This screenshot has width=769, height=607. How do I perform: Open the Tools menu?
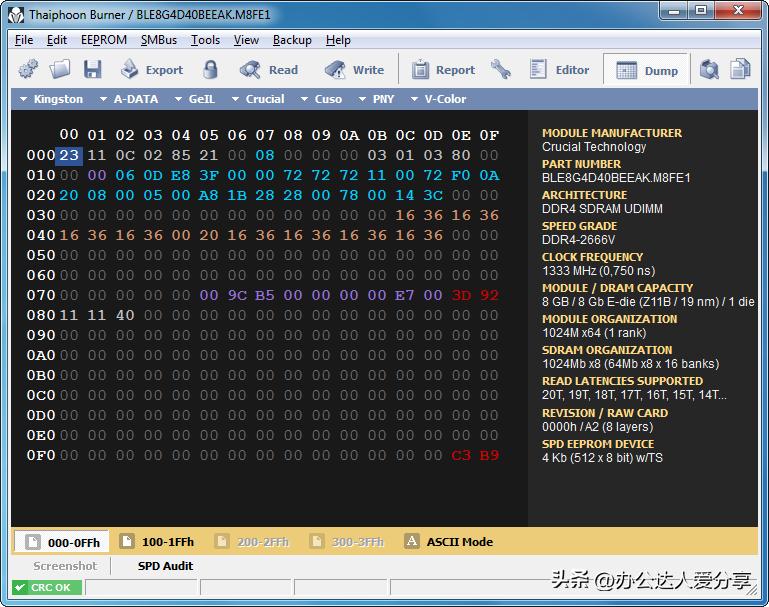click(205, 40)
